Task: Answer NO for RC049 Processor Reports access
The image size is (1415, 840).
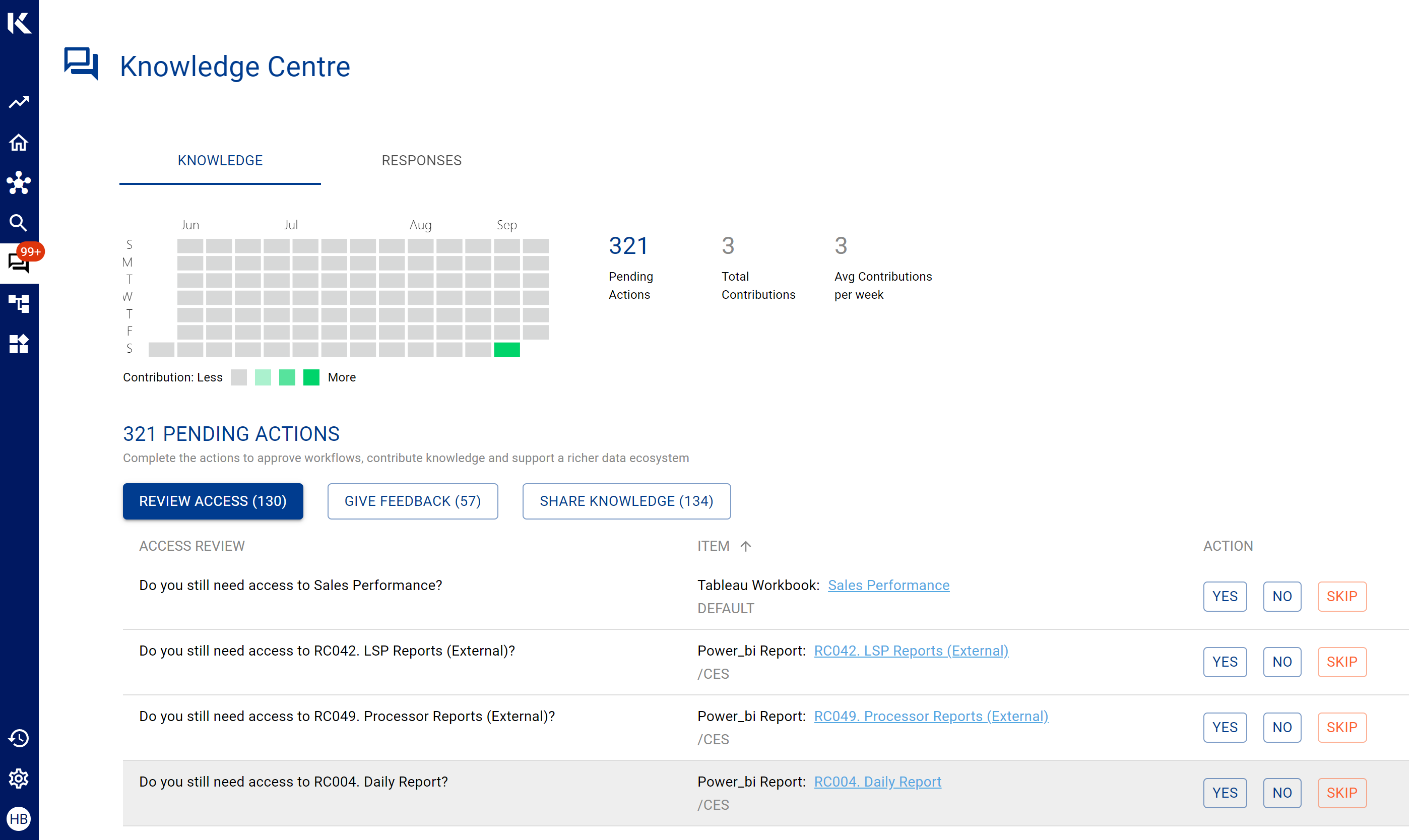Action: [1282, 728]
